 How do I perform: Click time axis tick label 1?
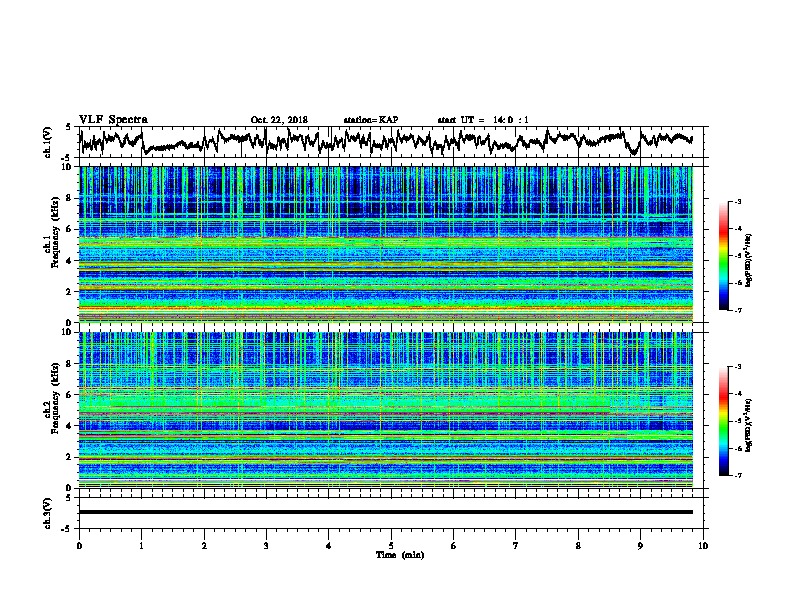pyautogui.click(x=141, y=545)
